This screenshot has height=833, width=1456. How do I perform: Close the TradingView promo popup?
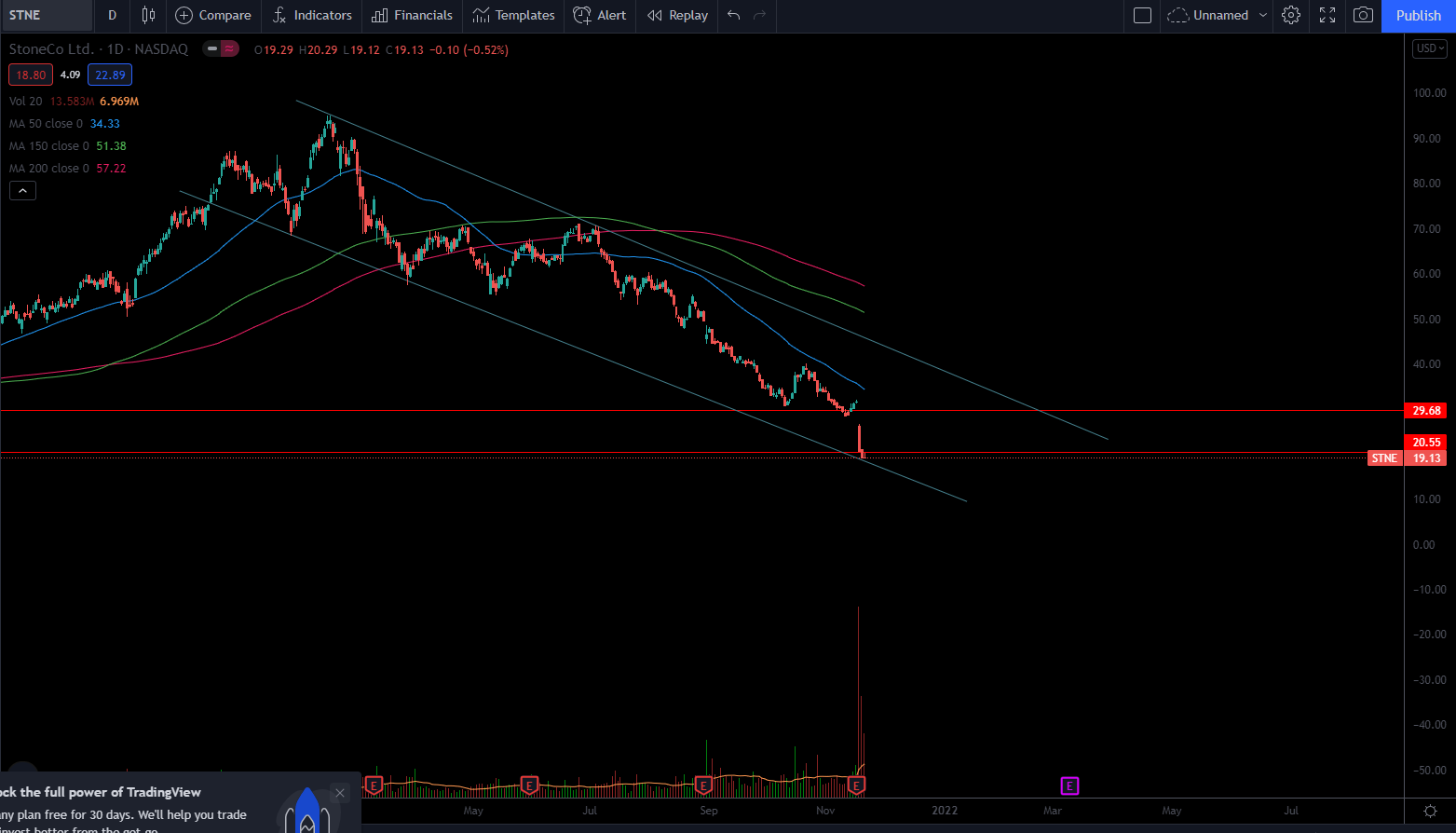pos(340,793)
